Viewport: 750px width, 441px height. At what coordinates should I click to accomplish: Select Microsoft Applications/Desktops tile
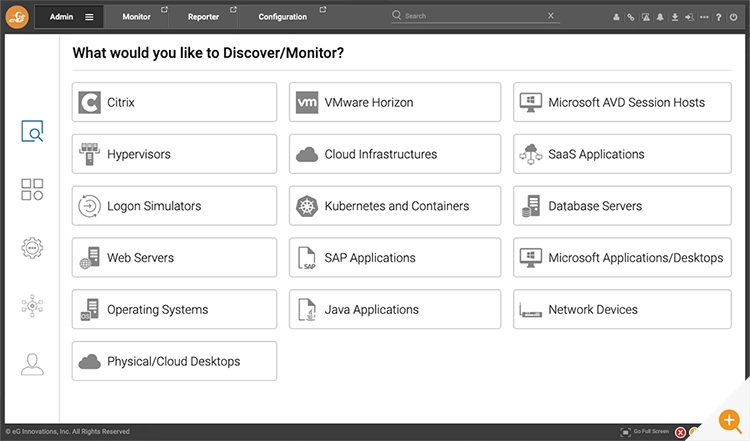click(622, 257)
